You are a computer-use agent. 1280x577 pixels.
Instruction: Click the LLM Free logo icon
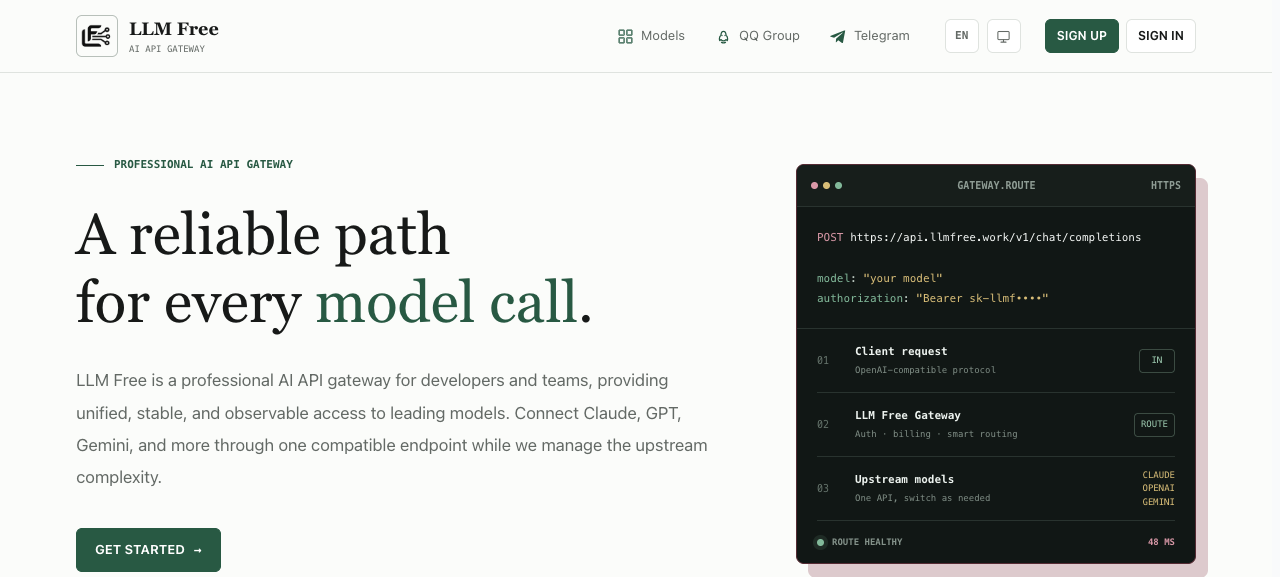[97, 36]
